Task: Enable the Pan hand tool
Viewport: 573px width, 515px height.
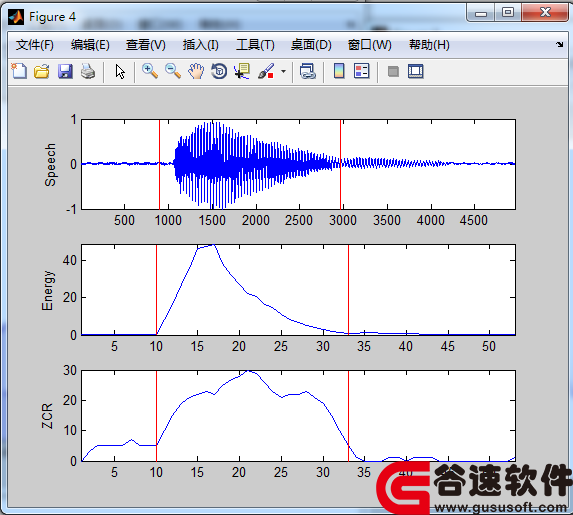Action: 196,71
